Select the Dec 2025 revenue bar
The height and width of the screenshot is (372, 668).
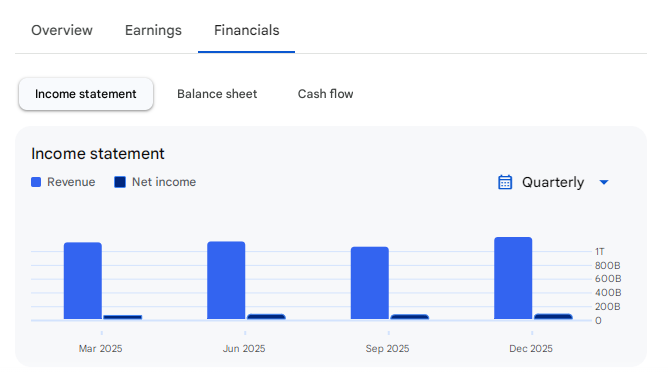513,278
